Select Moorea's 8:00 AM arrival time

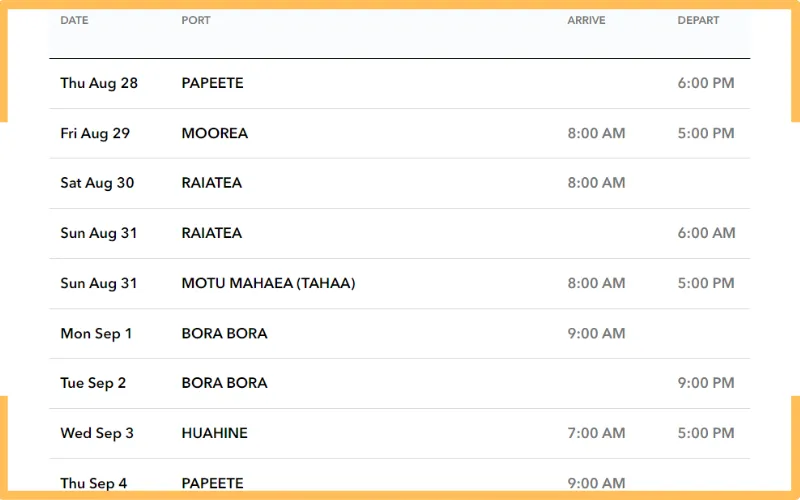596,133
